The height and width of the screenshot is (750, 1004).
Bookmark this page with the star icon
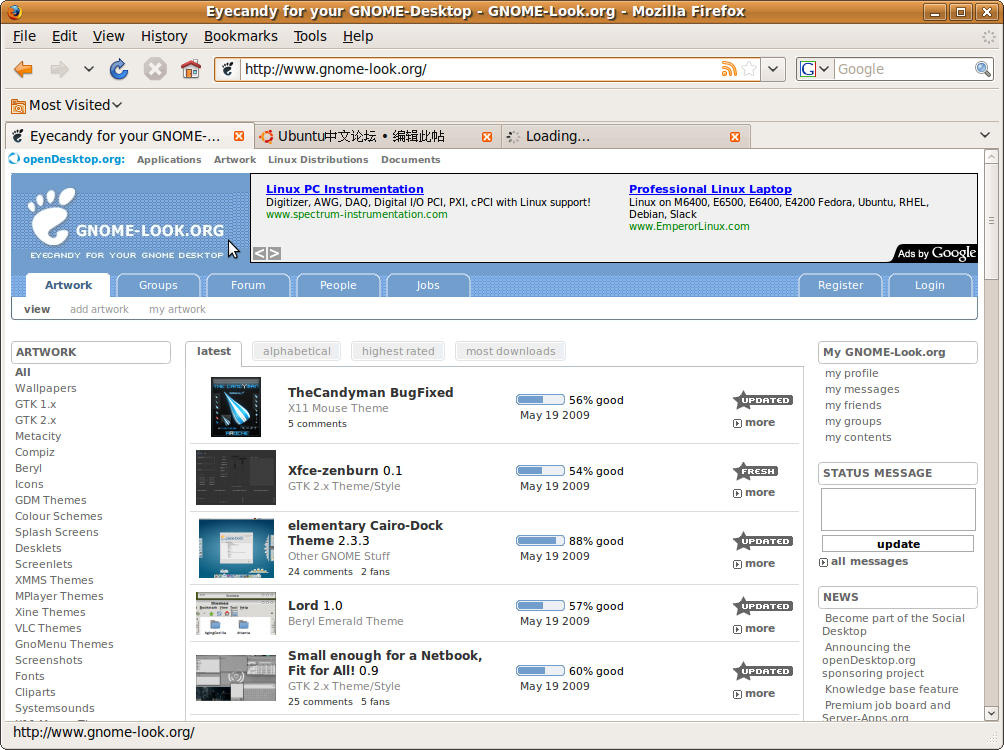point(749,69)
